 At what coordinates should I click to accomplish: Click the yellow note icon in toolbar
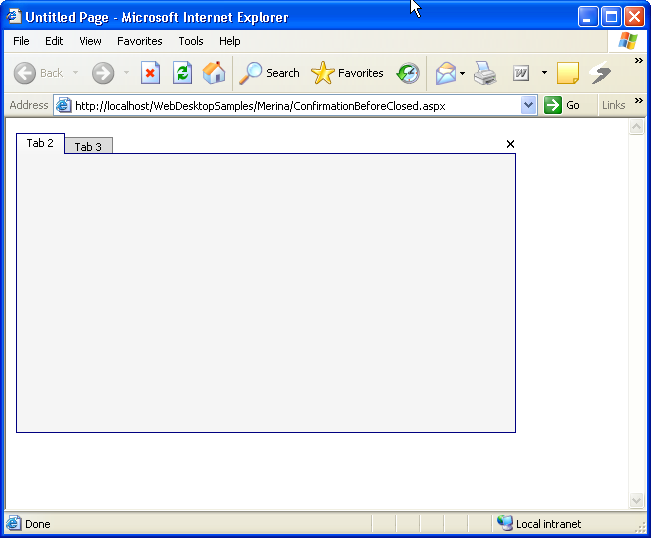click(x=568, y=73)
